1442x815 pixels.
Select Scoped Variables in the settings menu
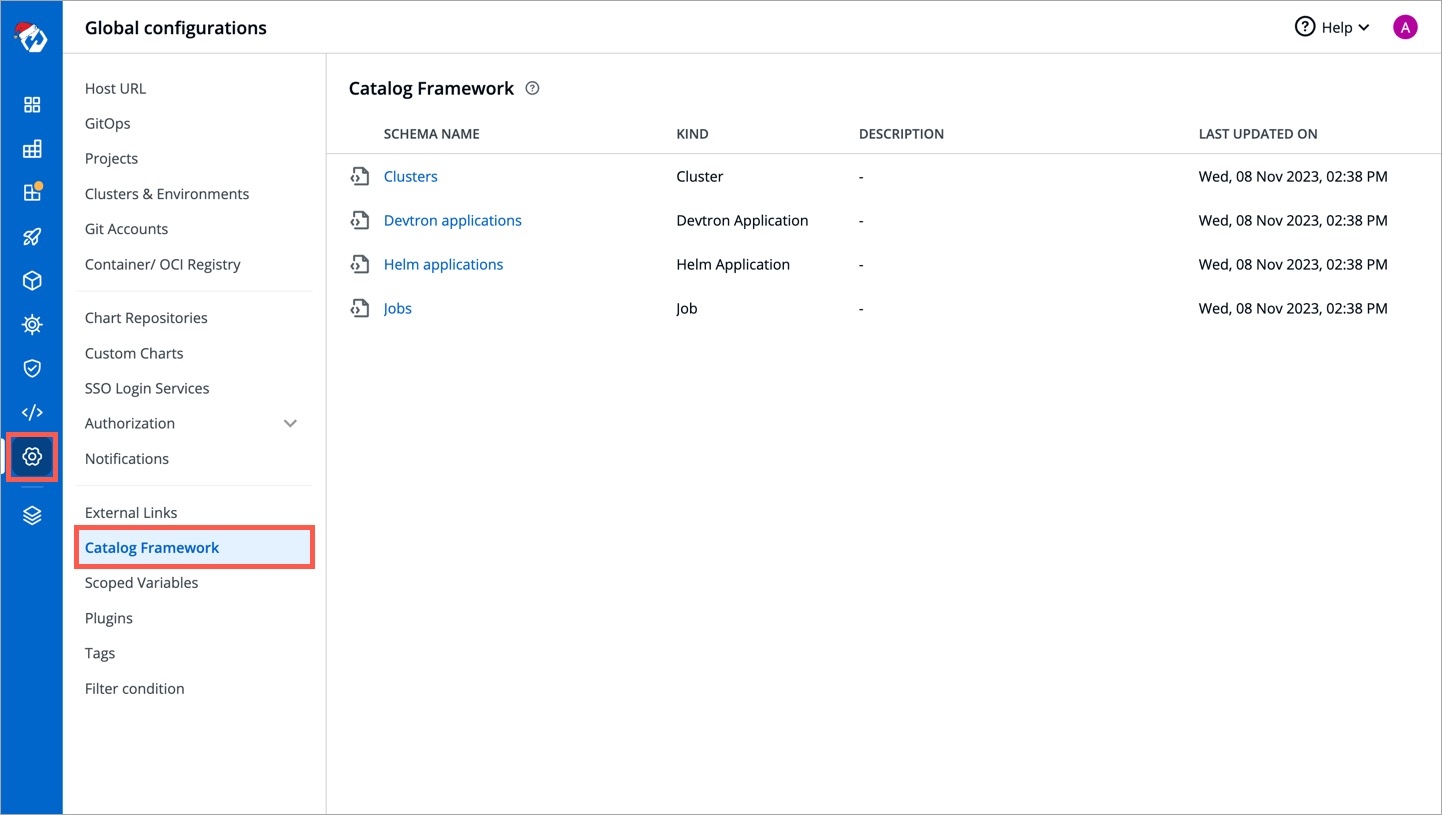pos(141,583)
